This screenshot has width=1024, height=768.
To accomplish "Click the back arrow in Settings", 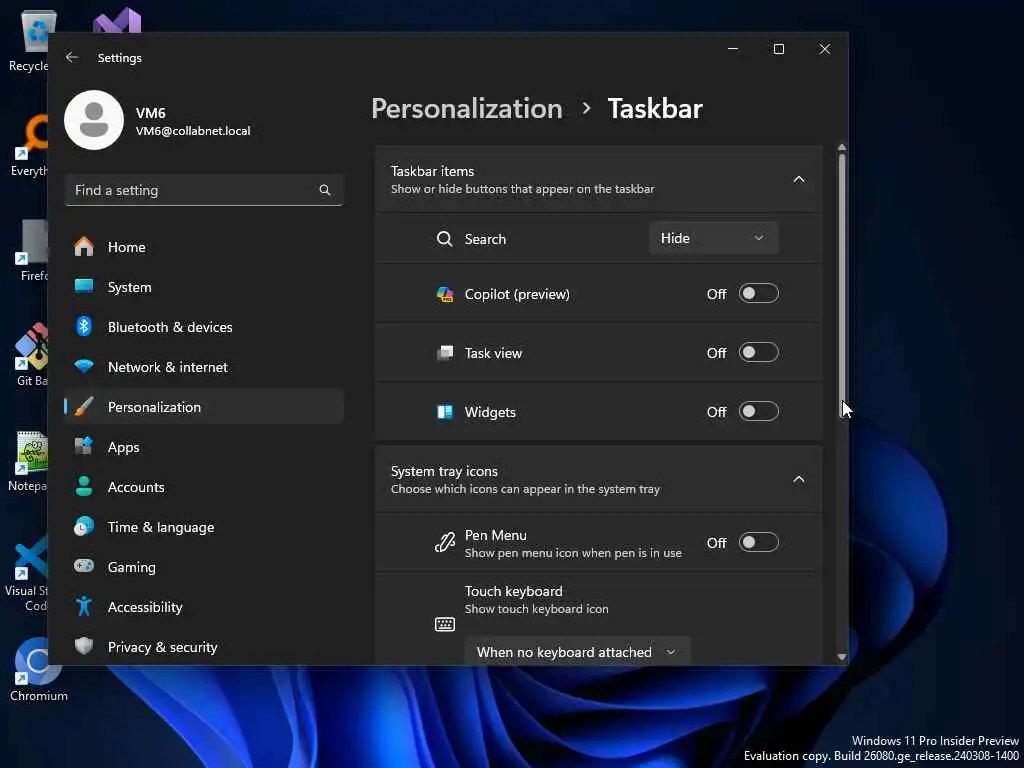I will tap(72, 57).
